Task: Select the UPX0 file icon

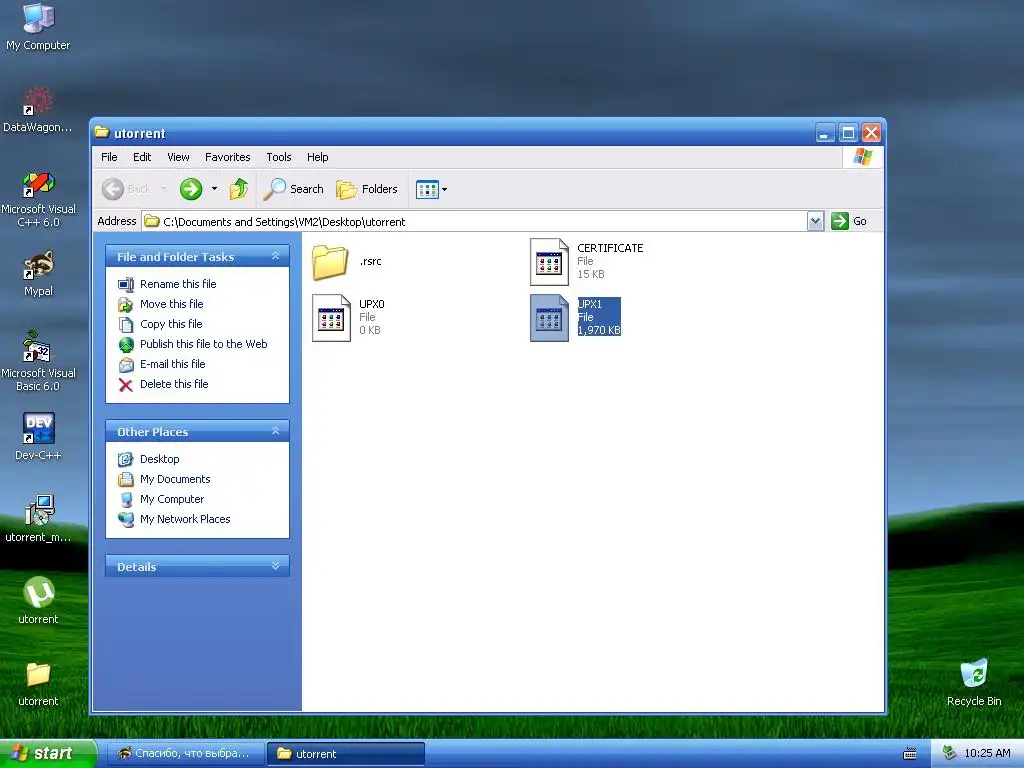Action: pos(331,318)
